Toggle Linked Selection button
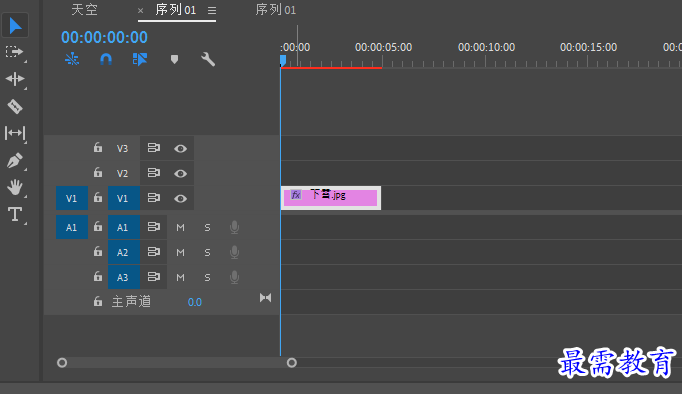 click(x=140, y=59)
